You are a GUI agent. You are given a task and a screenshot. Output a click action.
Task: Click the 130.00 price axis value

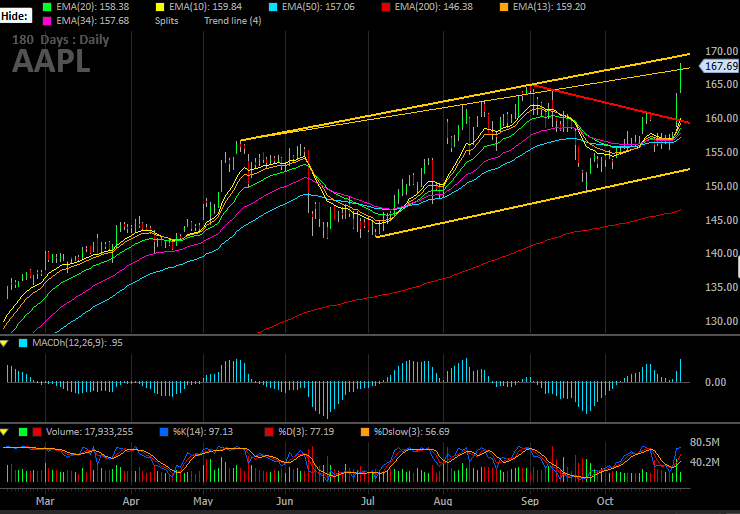coord(722,321)
